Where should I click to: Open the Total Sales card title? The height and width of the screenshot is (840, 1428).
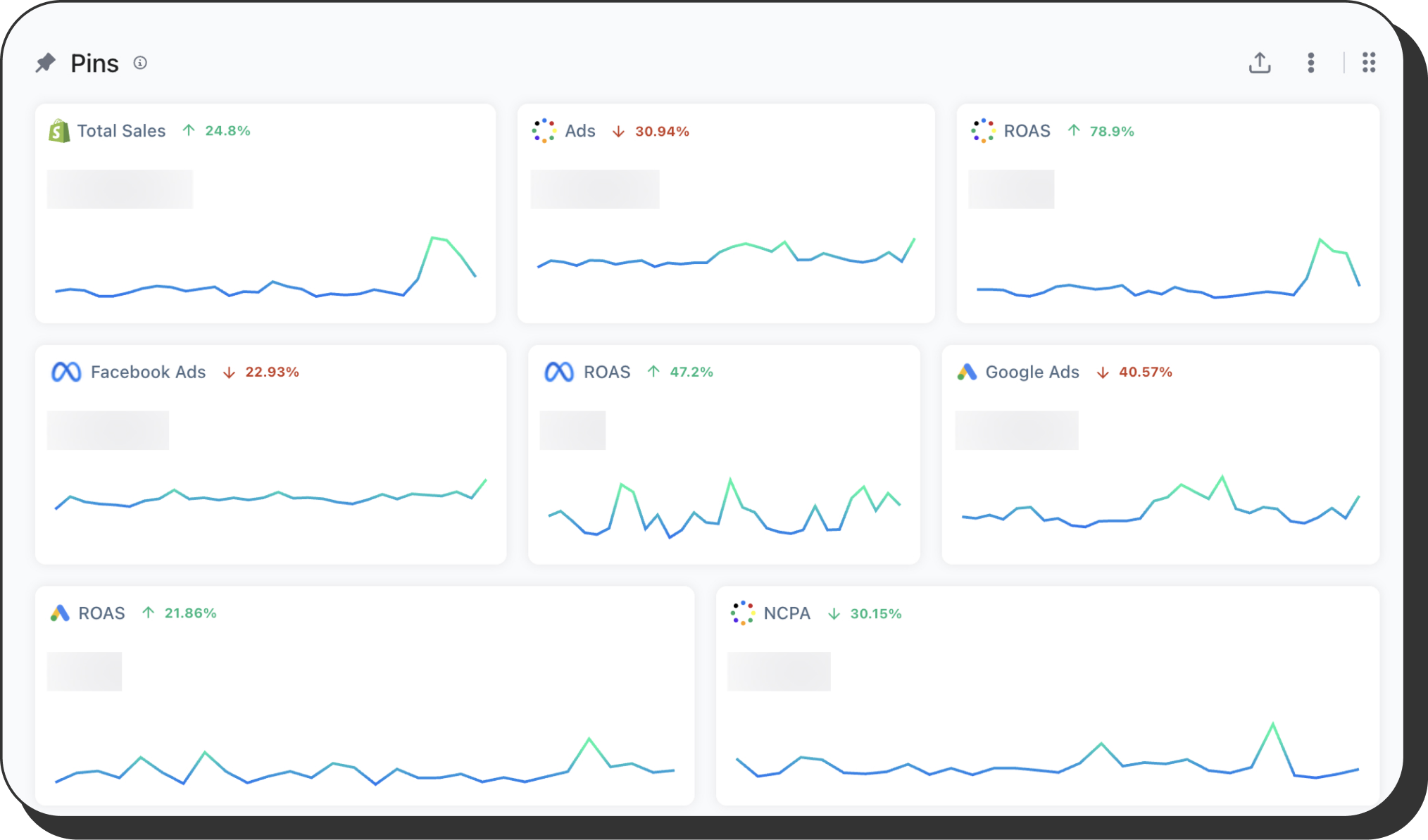coord(121,131)
